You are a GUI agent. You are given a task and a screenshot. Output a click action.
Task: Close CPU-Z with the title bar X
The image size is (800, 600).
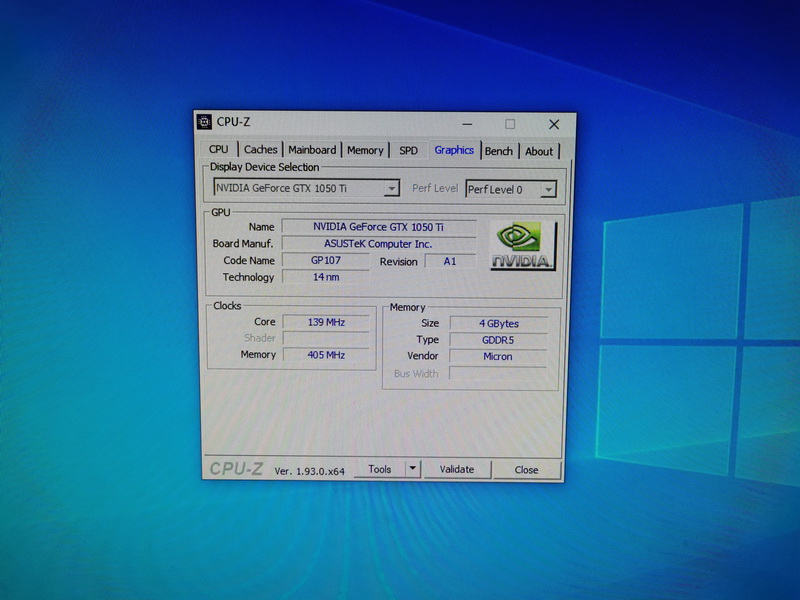[x=554, y=124]
